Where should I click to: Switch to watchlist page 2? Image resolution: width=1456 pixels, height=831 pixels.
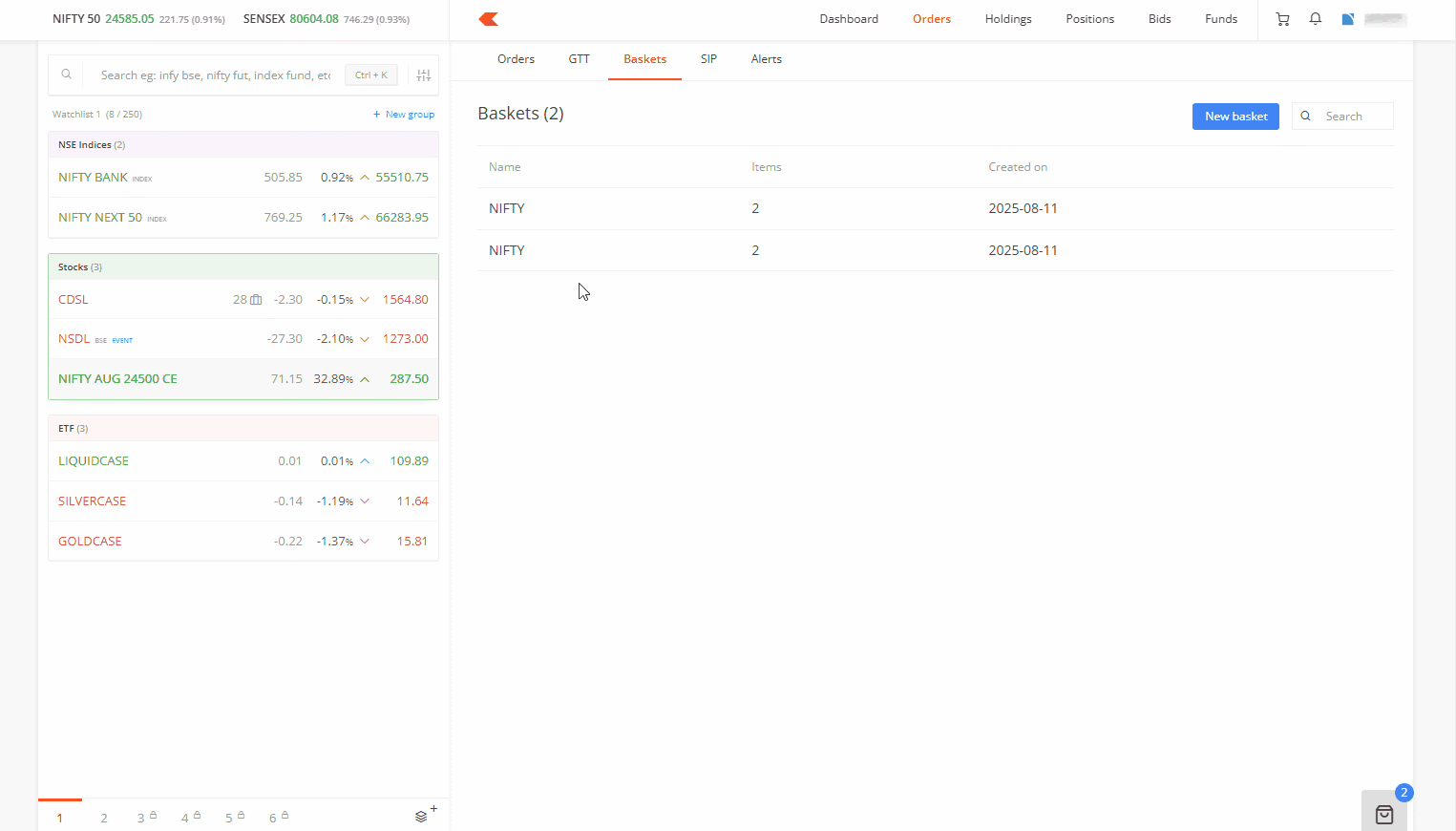[104, 818]
